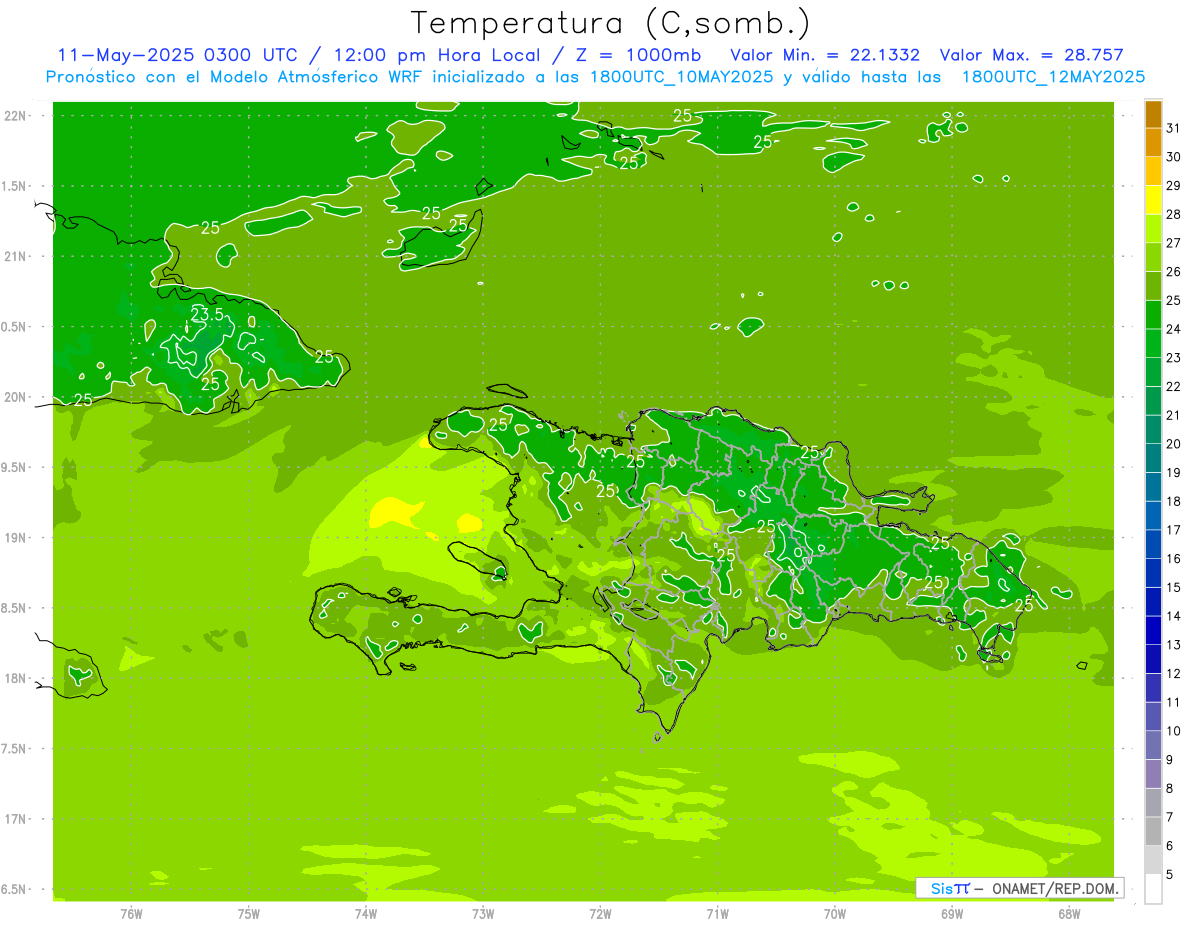The height and width of the screenshot is (927, 1200).
Task: Select the date text "11-May-2025 0300 UTC"
Action: pos(177,55)
